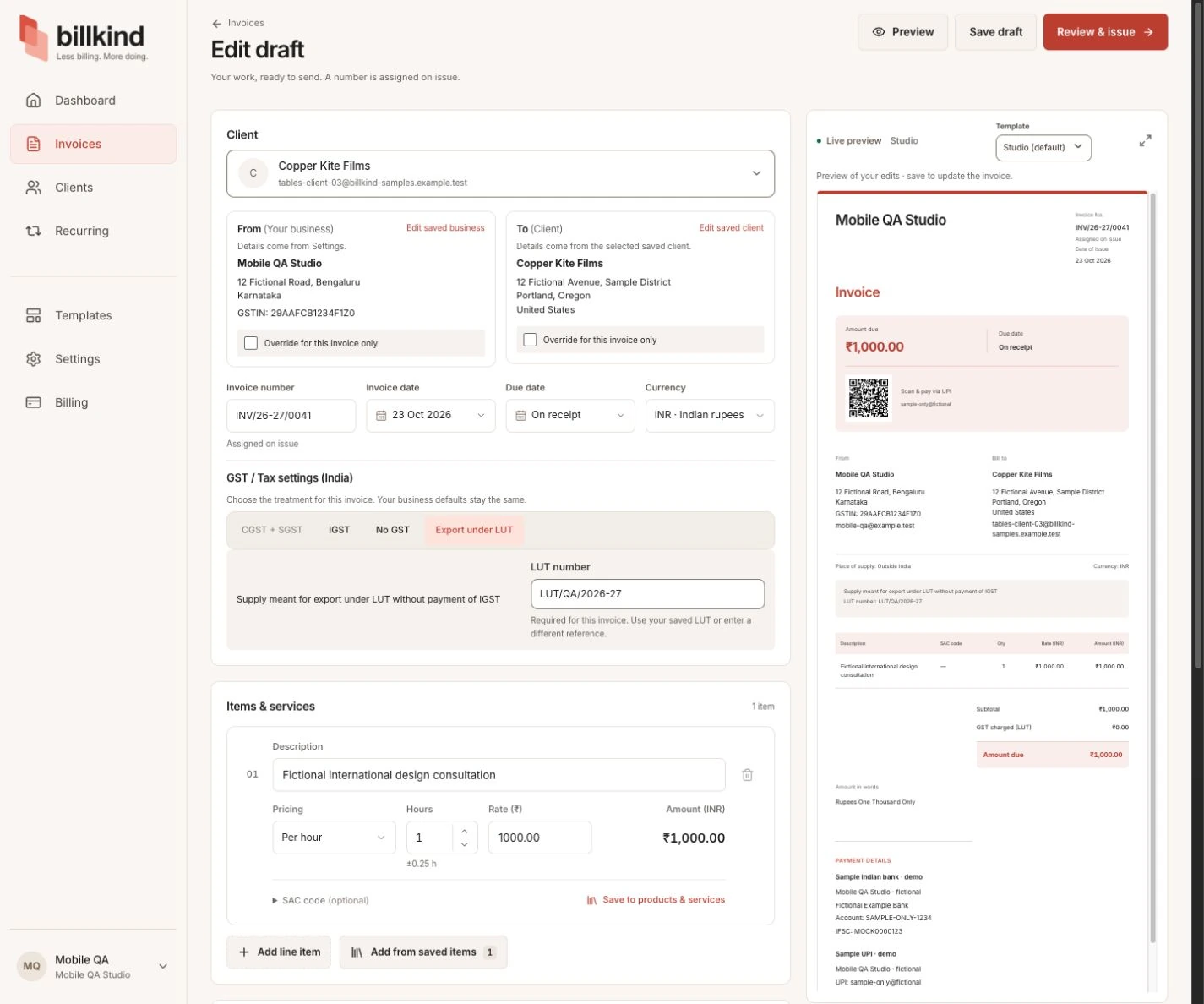Click the plus icon on Add line item
The height and width of the screenshot is (1004, 1204).
click(244, 952)
